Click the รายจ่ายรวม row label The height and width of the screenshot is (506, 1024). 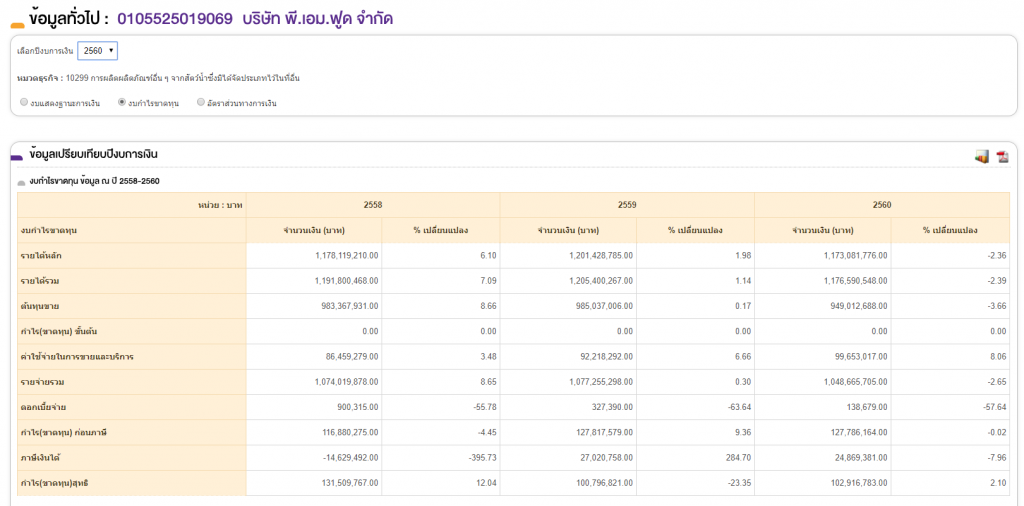pos(40,382)
